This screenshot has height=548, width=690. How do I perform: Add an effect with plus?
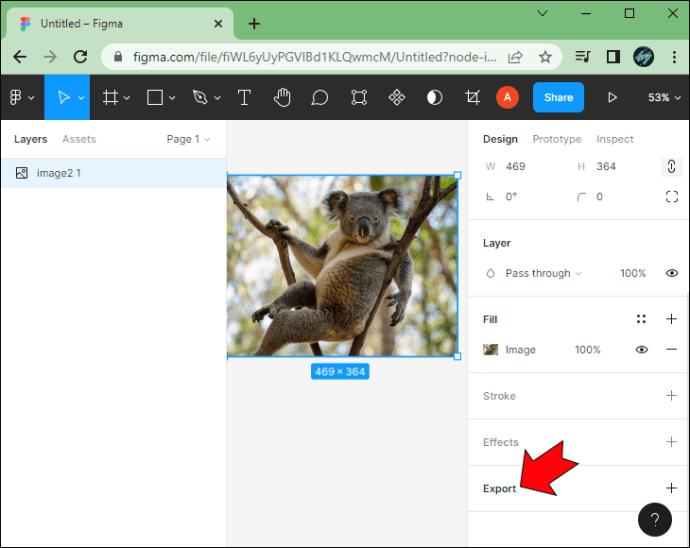pos(671,441)
